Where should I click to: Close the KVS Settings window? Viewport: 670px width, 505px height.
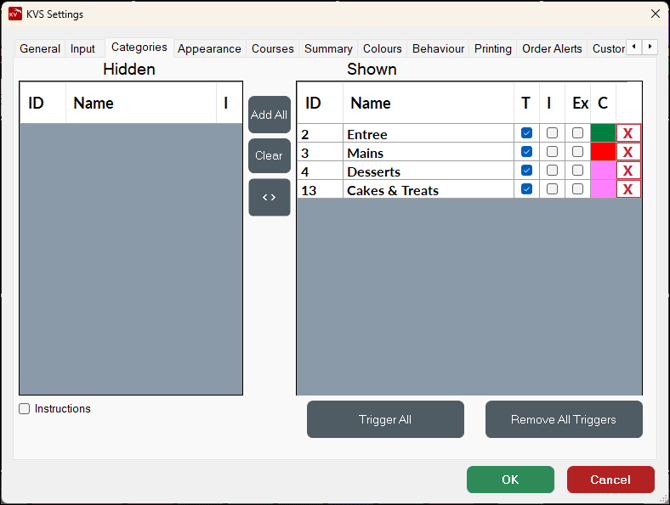(655, 14)
